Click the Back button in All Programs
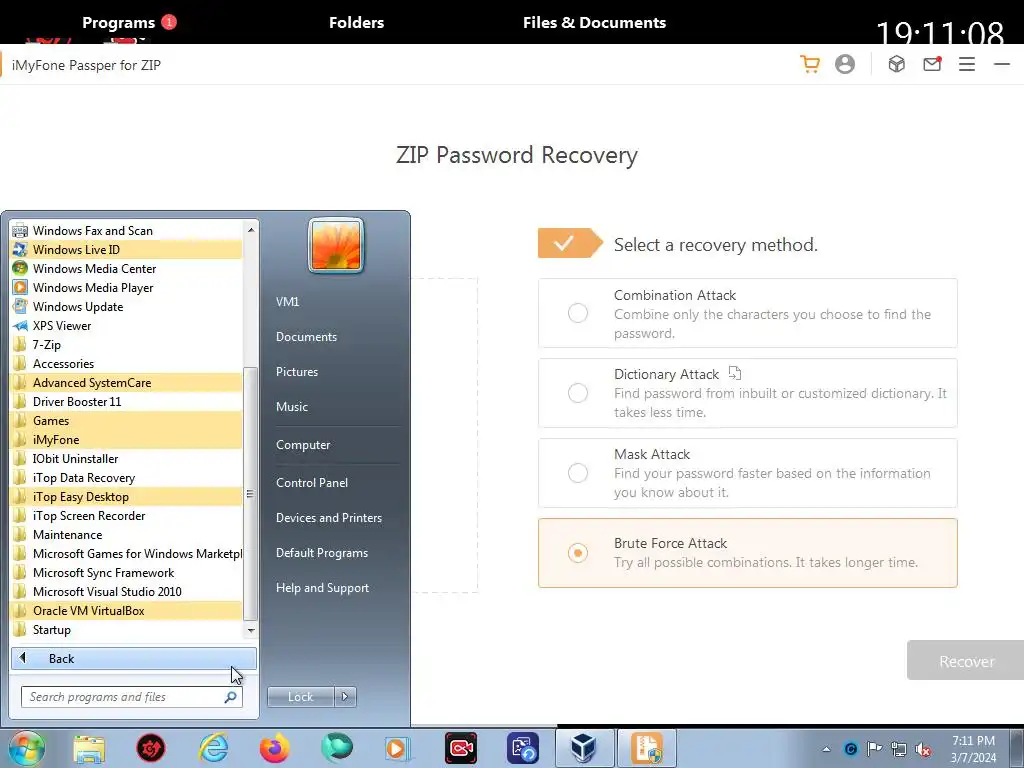The height and width of the screenshot is (768, 1024). click(134, 658)
